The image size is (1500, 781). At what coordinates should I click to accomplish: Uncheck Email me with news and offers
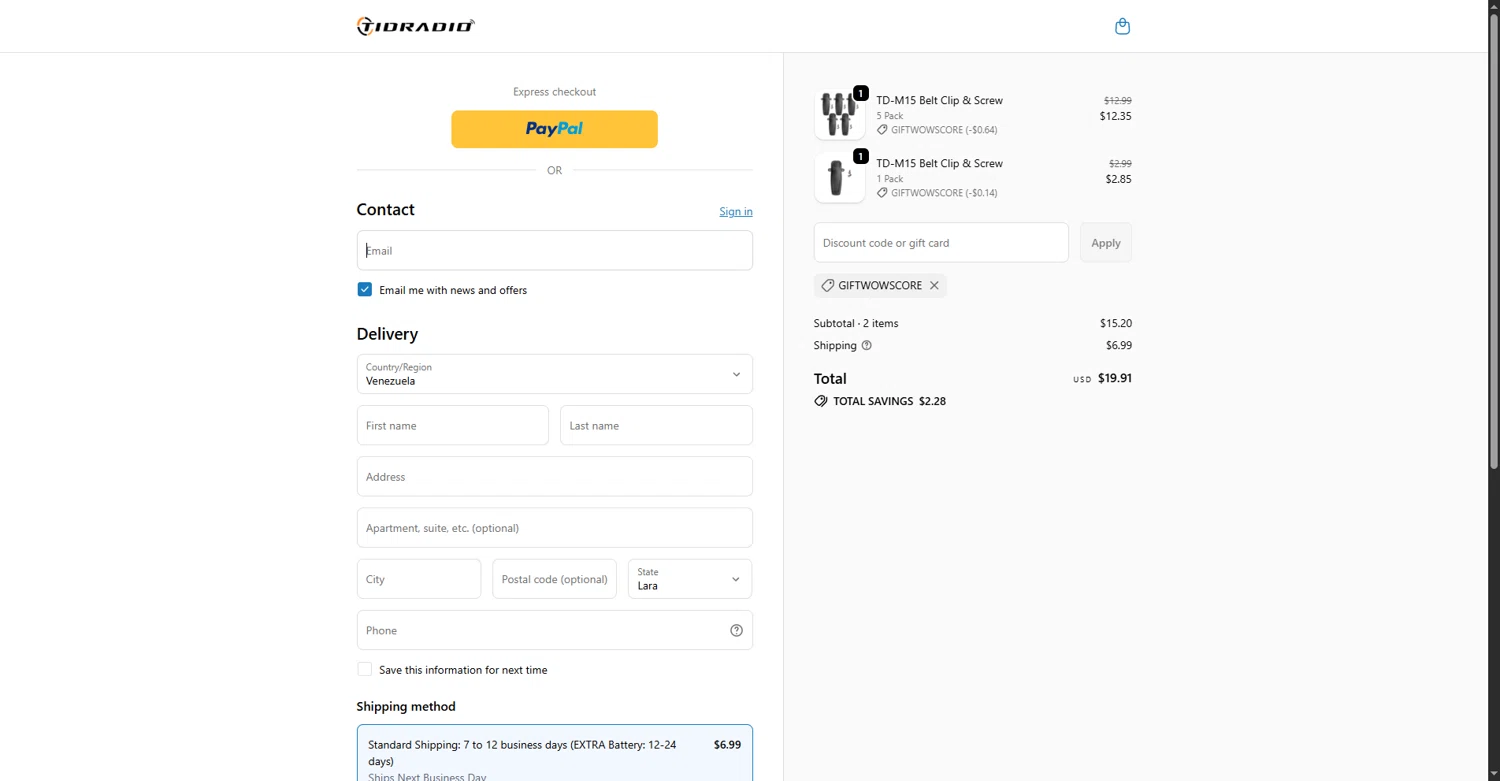point(365,290)
